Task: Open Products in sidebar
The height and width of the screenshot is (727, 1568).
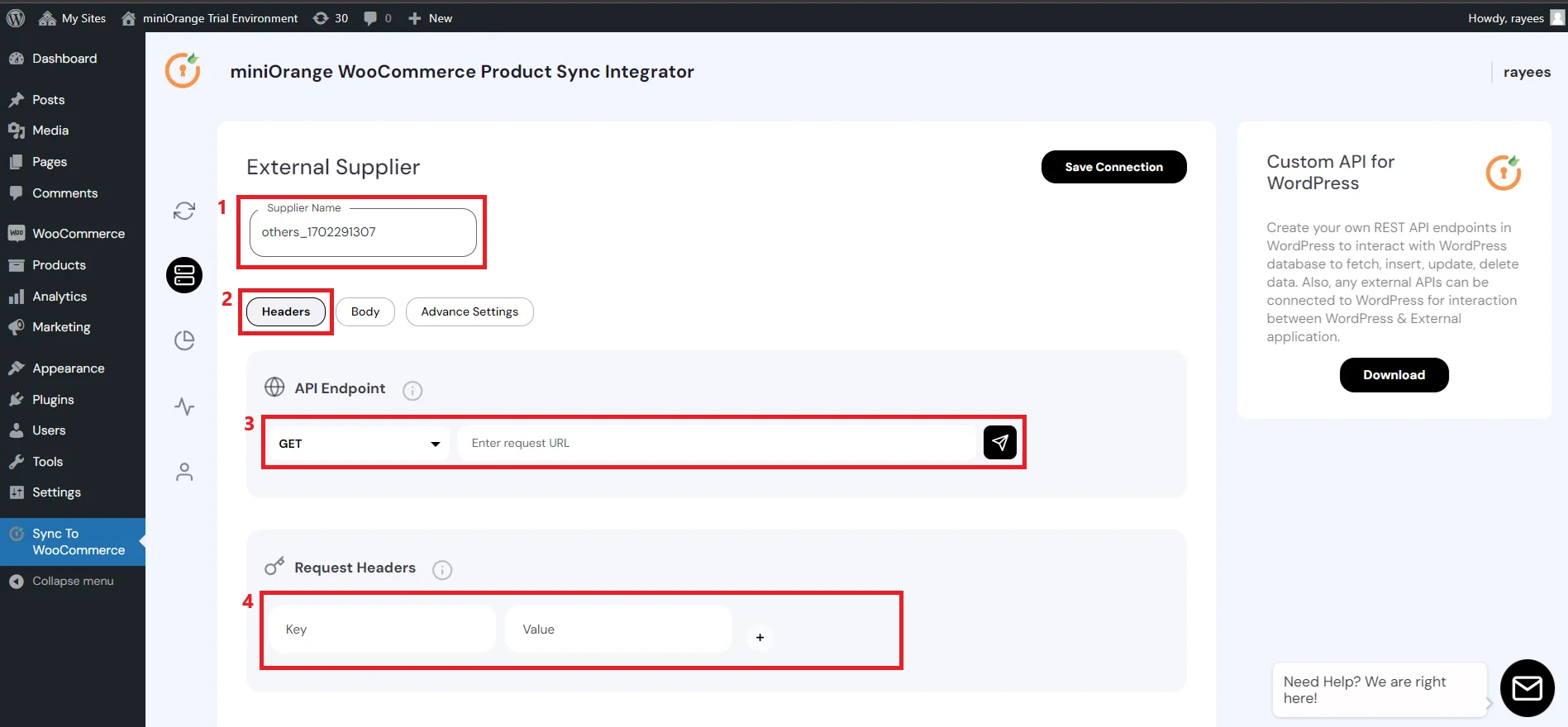Action: click(x=73, y=265)
